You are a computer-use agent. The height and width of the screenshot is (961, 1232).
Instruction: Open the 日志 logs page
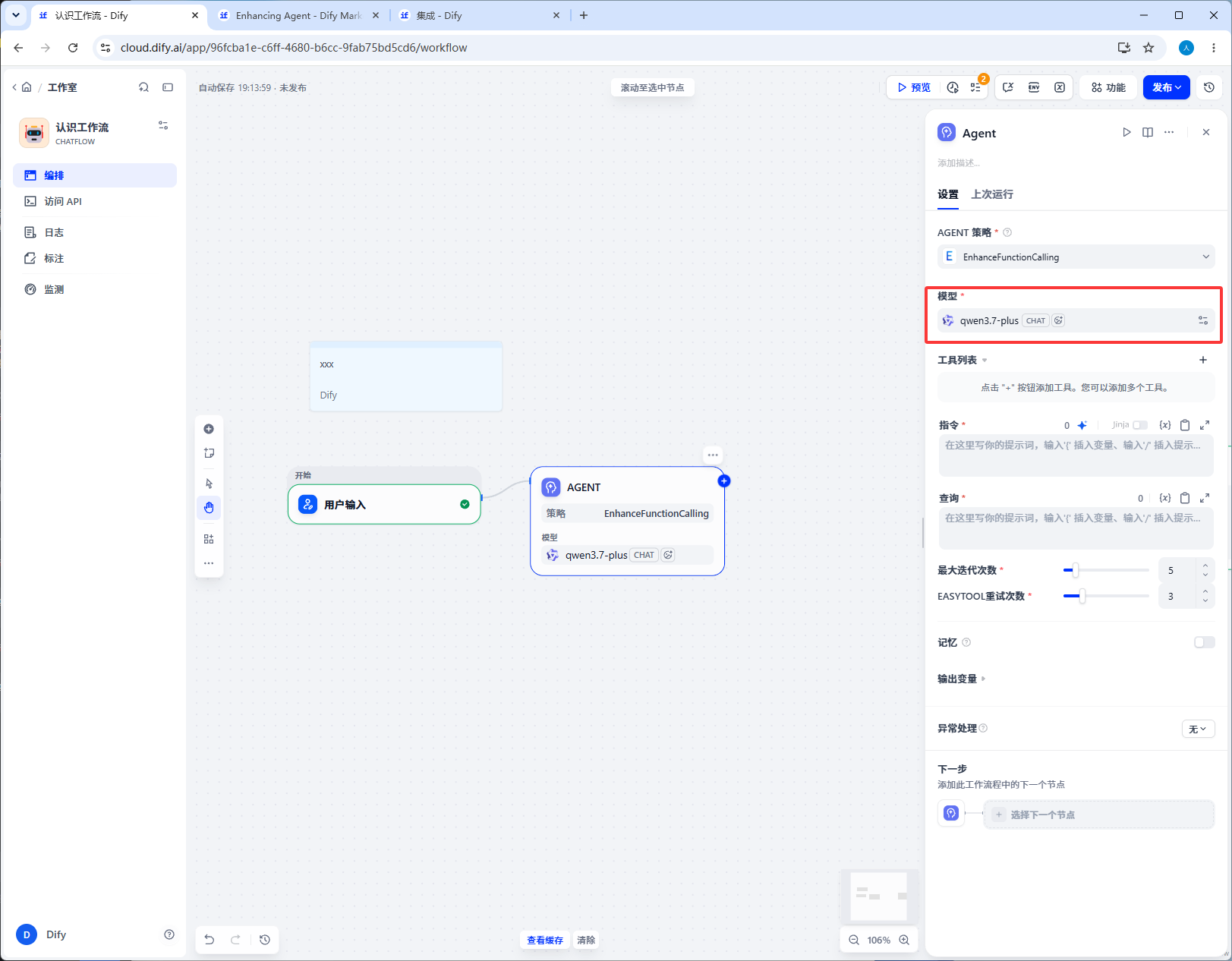coord(95,232)
